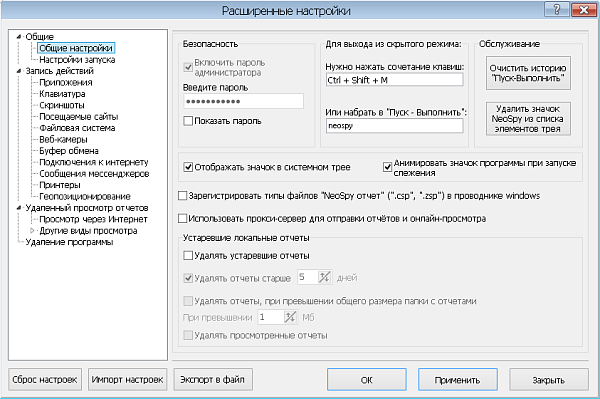Open Подключения к интернету settings

pyautogui.click(x=93, y=162)
